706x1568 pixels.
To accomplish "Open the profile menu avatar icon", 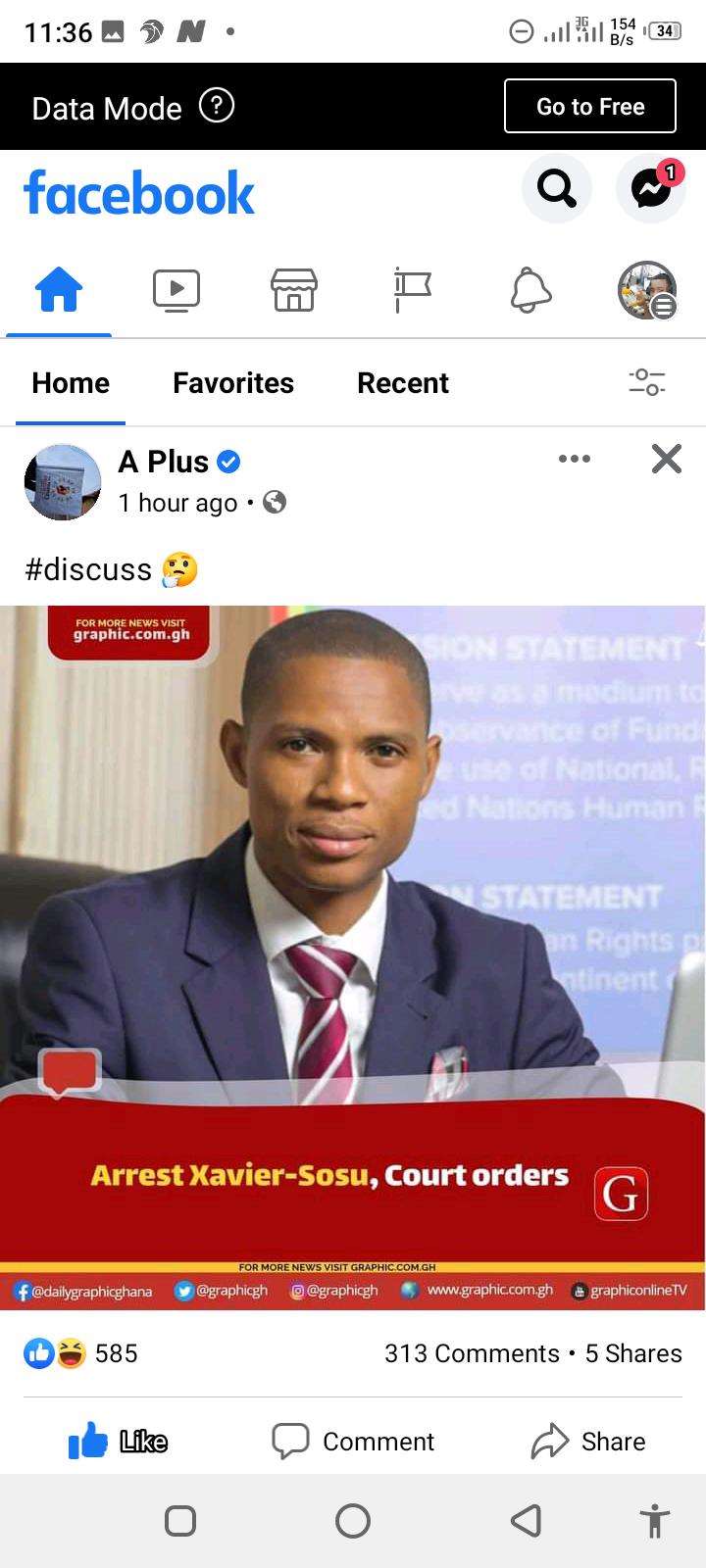I will coord(647,290).
